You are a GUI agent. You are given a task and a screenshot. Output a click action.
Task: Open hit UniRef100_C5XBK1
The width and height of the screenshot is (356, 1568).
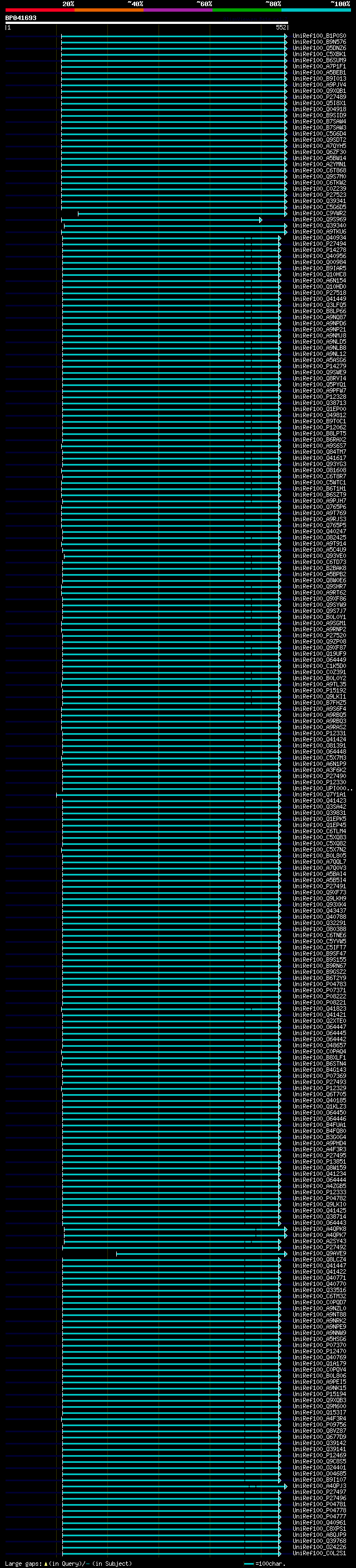click(319, 54)
